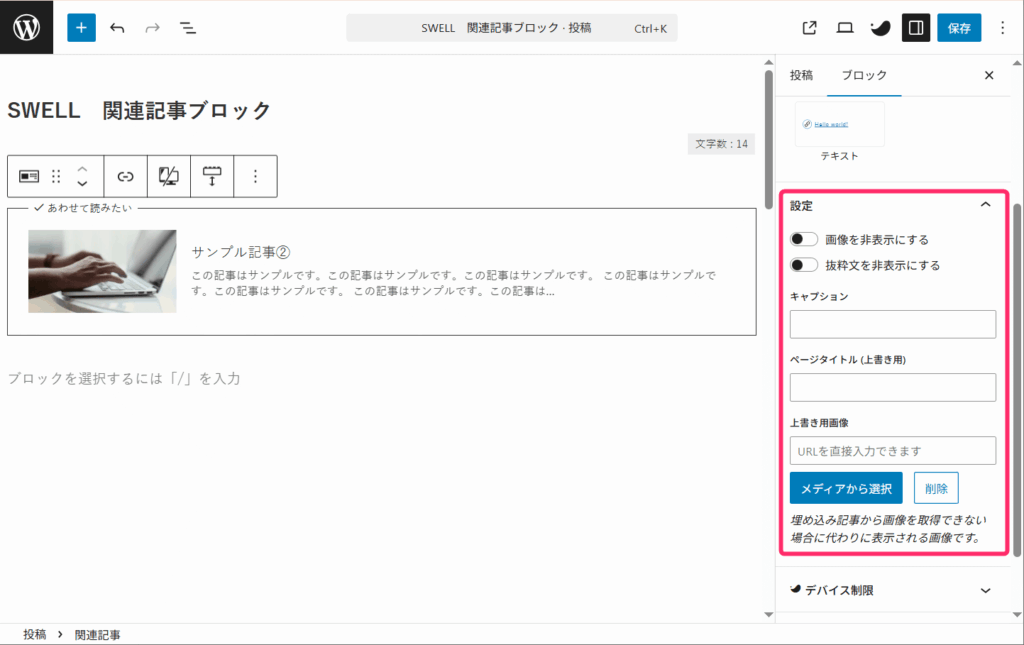Click the sidebar vertical scrollbar

point(1017,380)
